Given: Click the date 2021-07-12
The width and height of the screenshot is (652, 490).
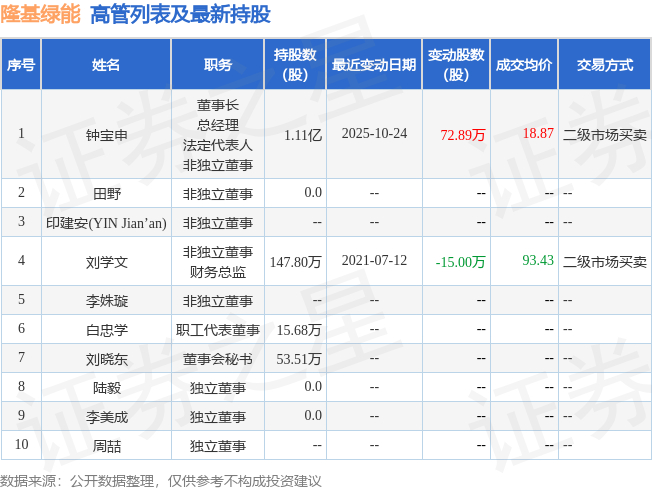Looking at the screenshot, I should click(x=374, y=260).
